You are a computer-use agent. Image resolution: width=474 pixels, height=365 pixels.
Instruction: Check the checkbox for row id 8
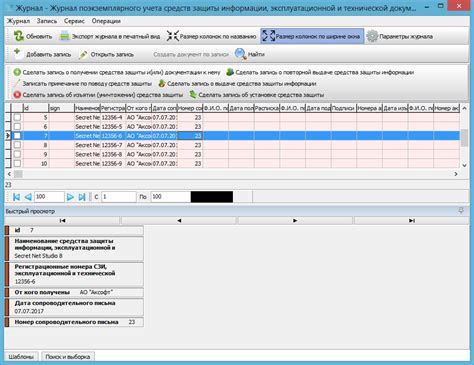point(17,145)
